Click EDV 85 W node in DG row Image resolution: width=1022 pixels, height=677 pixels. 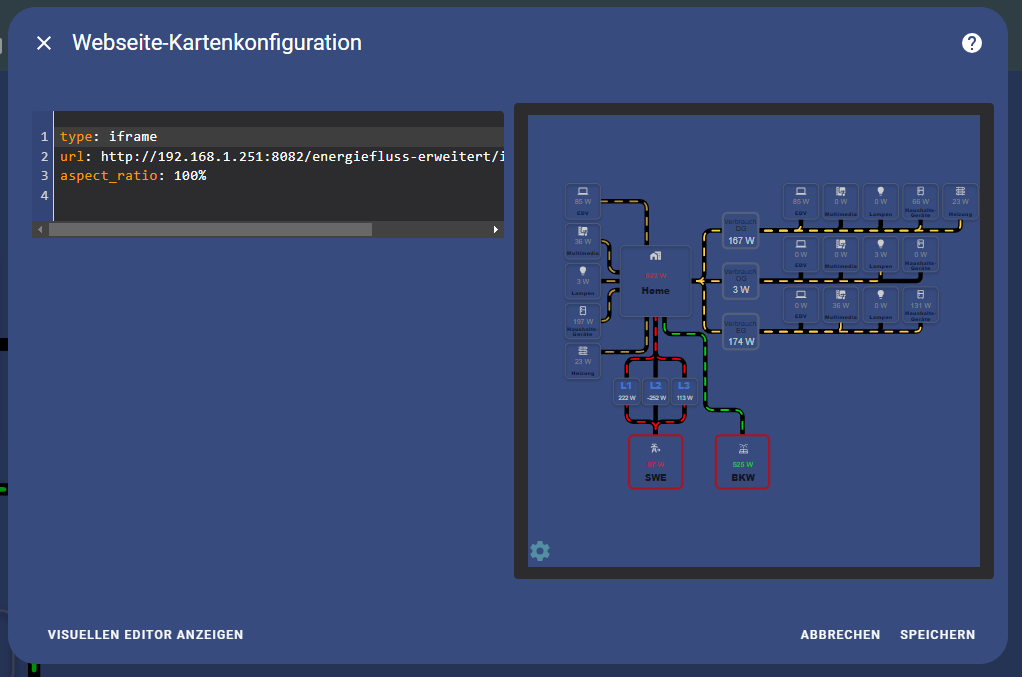(800, 201)
